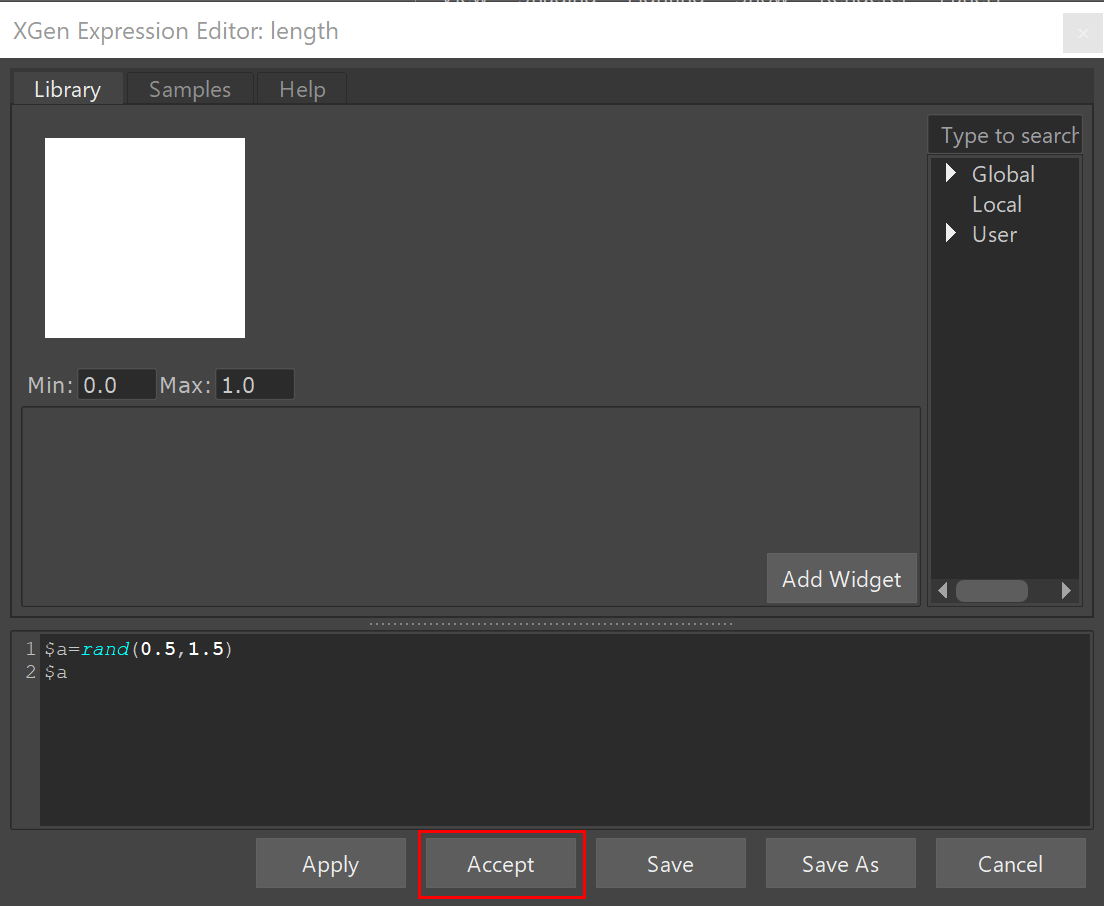1104x906 pixels.
Task: Click the white expression preview thumbnail
Action: pos(145,238)
